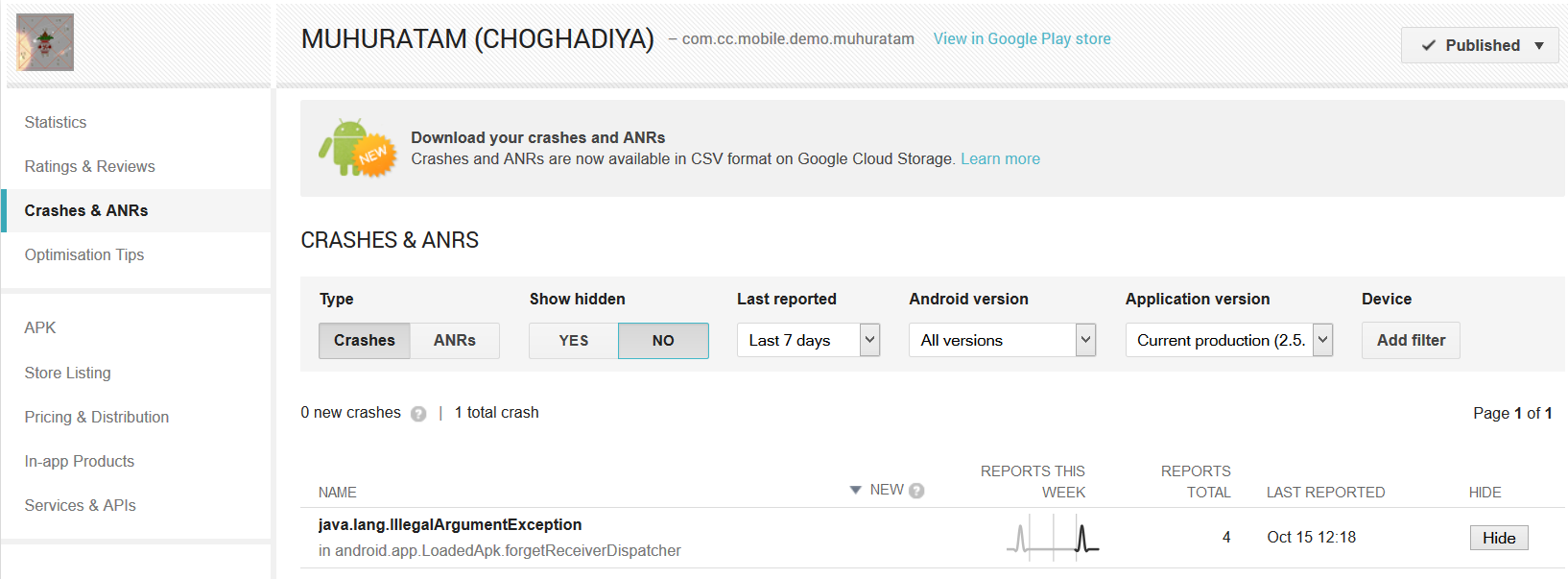Click the reports this week sparkline chart

[x=1053, y=538]
